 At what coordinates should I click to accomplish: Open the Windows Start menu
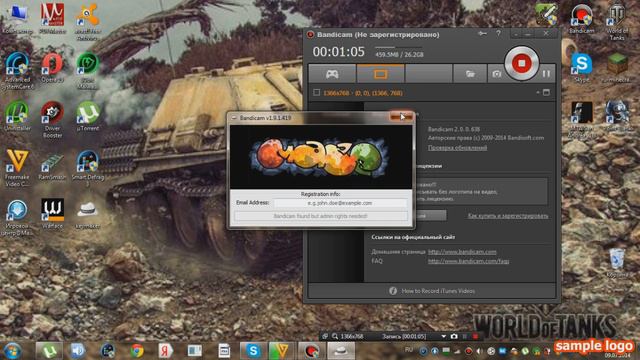[12, 351]
